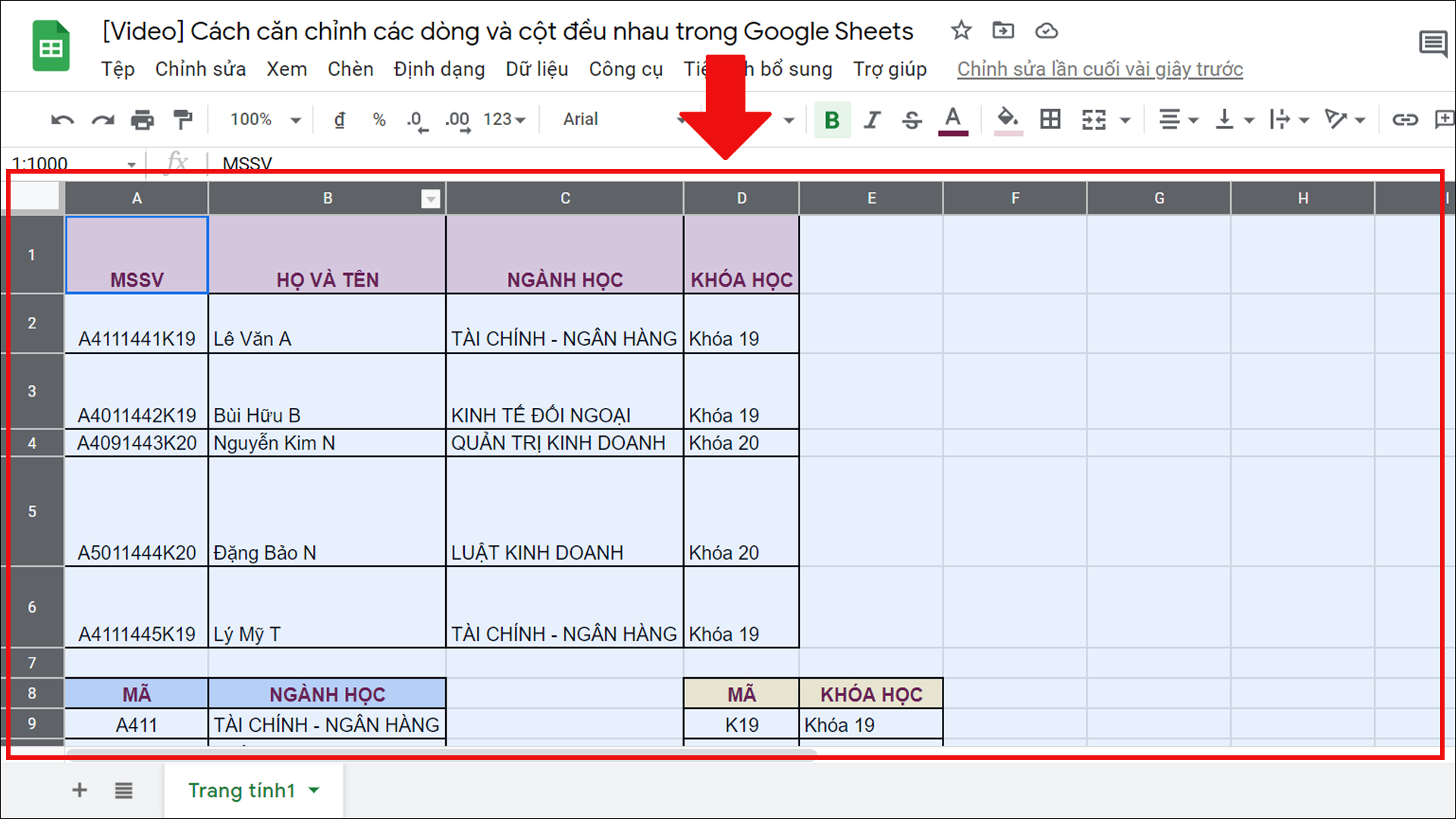The height and width of the screenshot is (819, 1456).
Task: Click the Merge cells icon
Action: [x=1090, y=119]
